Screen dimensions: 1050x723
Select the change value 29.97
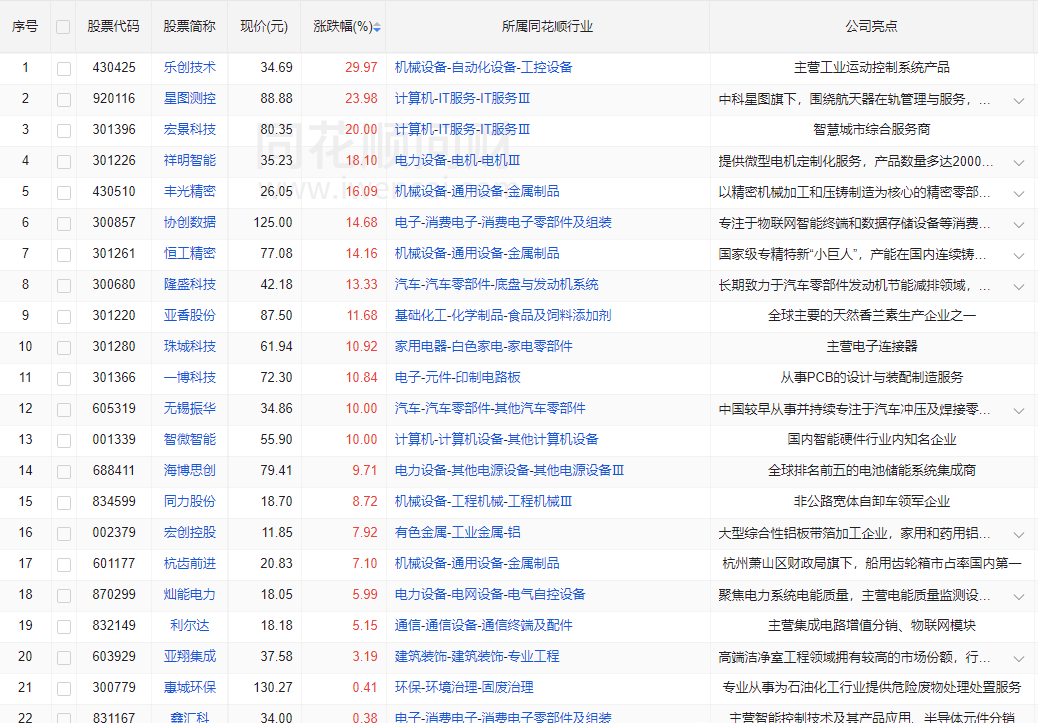(x=361, y=67)
